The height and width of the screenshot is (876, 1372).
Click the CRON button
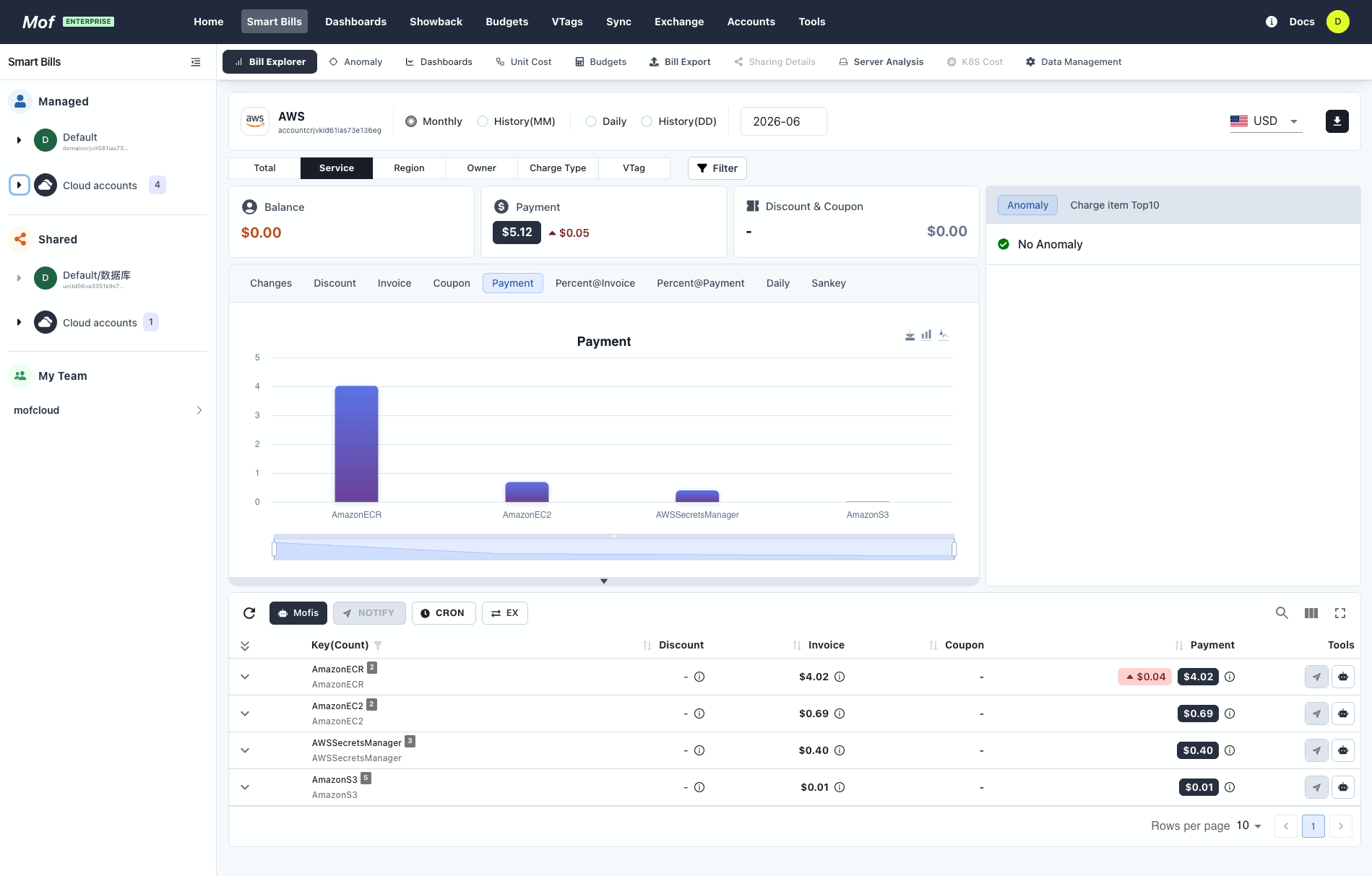pos(443,613)
